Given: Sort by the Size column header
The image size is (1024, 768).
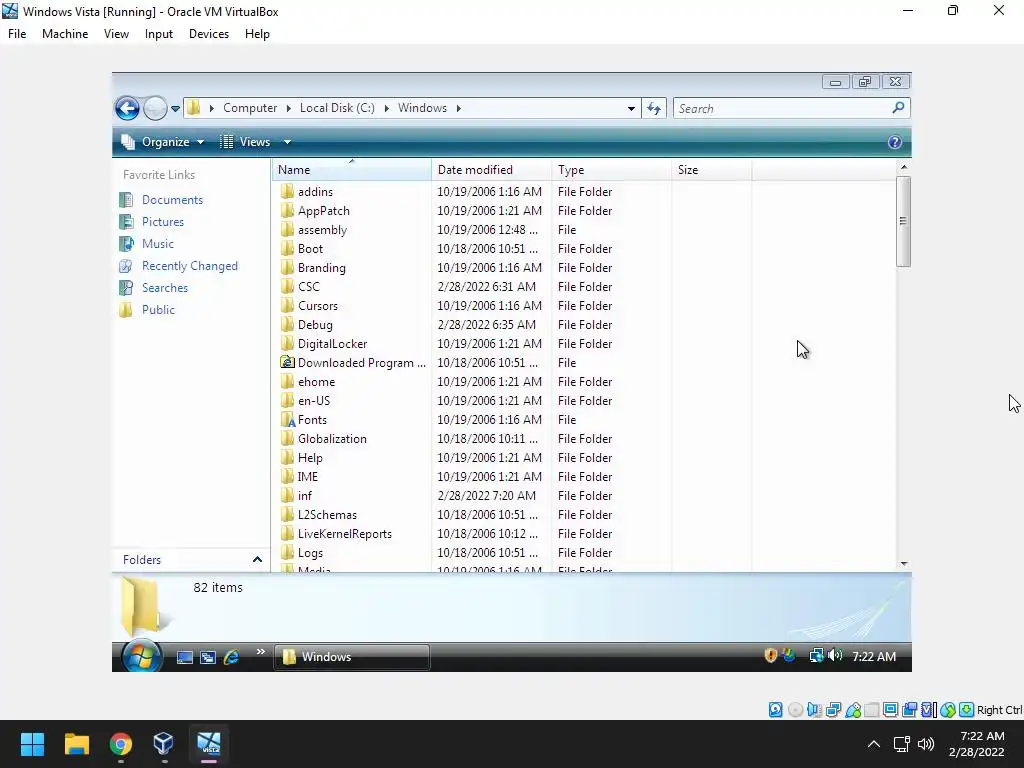Looking at the screenshot, I should 711,170.
